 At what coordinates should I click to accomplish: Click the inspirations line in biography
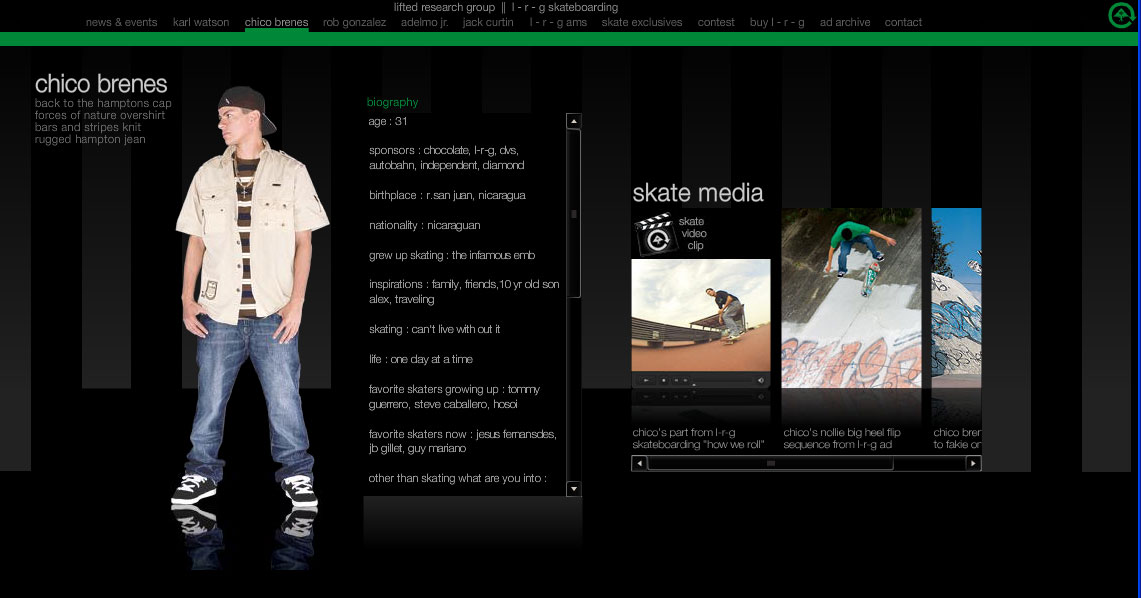[x=464, y=292]
